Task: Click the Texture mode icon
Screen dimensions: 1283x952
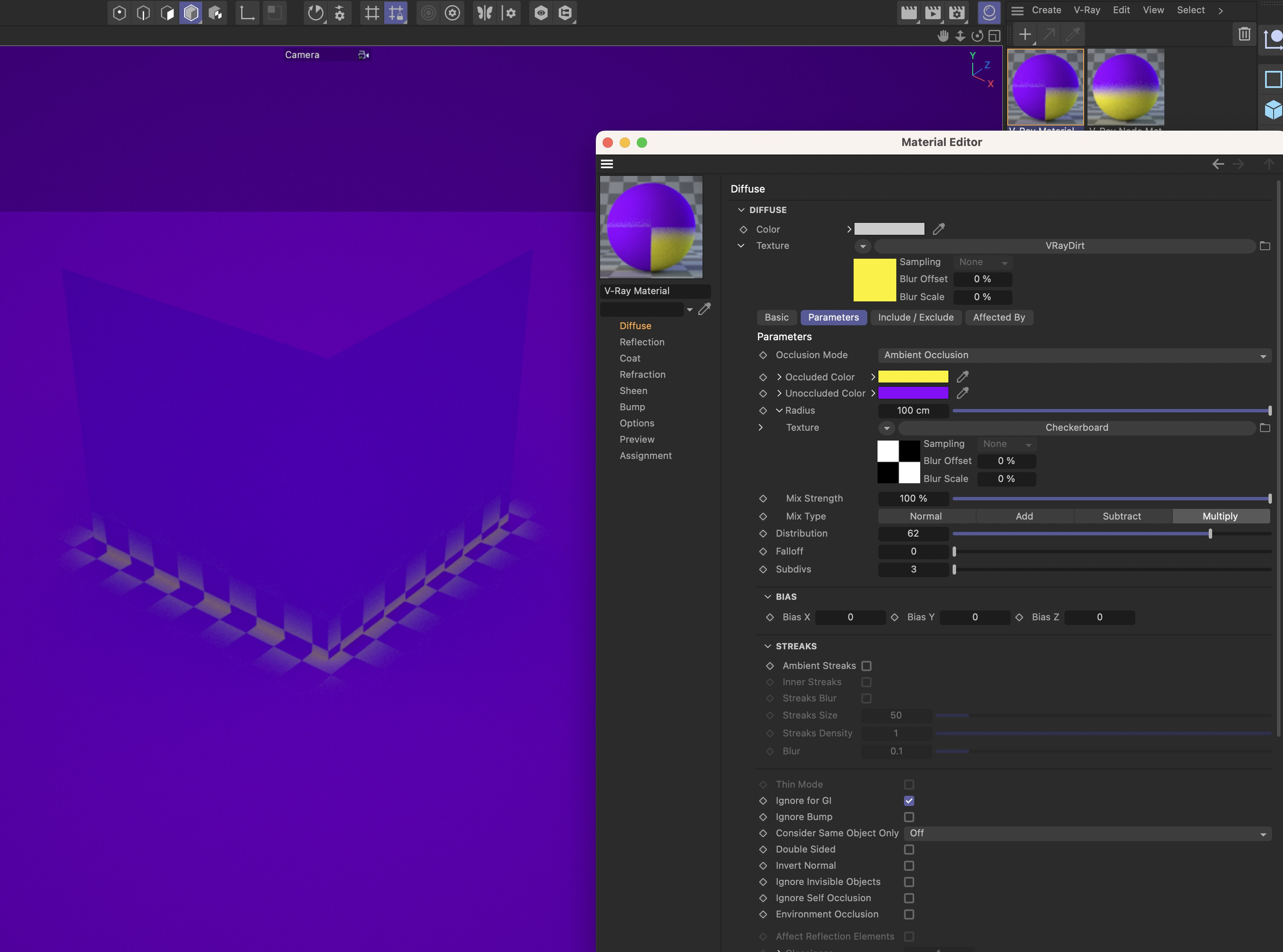Action: tap(216, 13)
